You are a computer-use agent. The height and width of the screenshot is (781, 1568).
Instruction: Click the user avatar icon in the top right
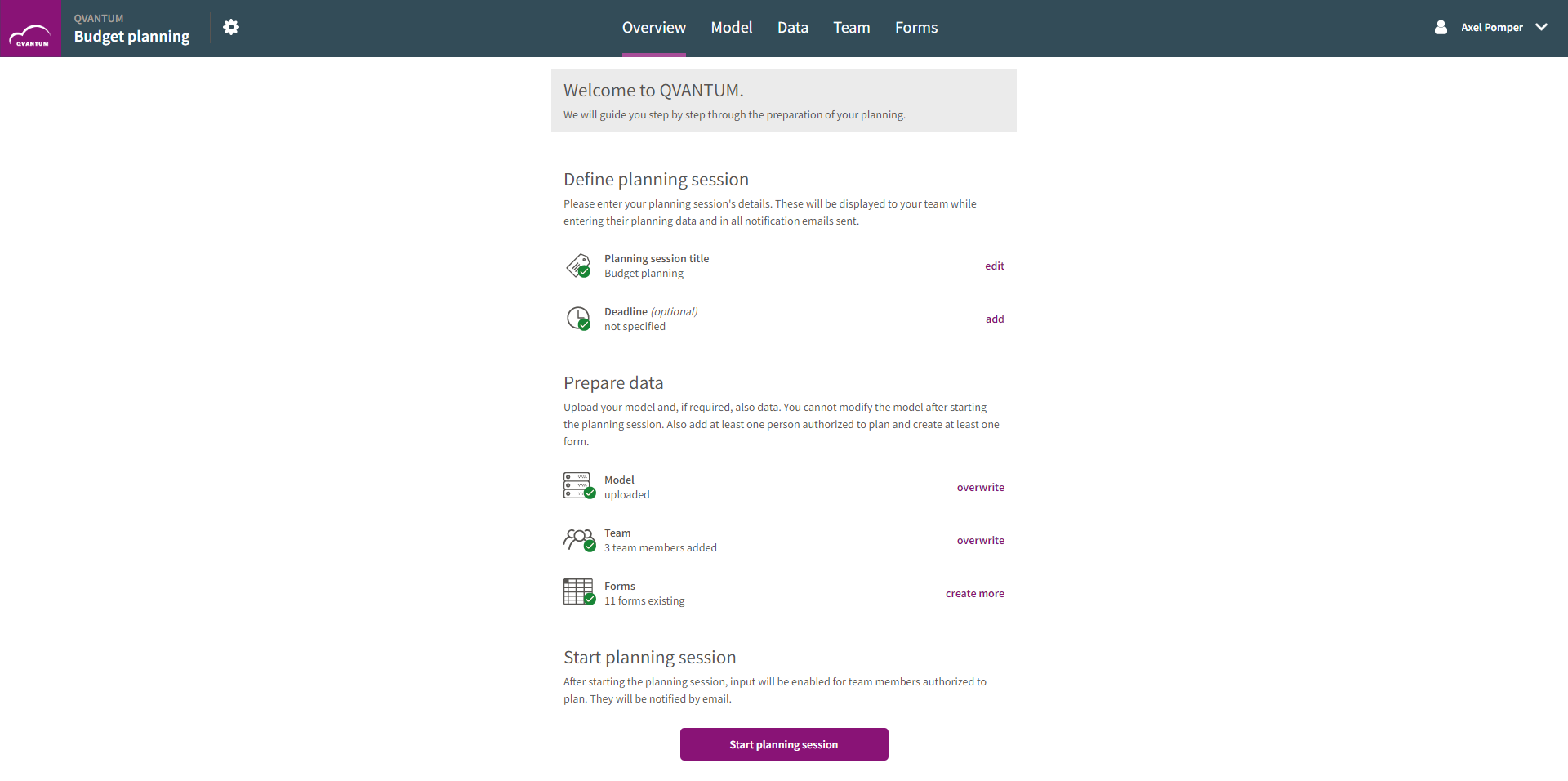(x=1441, y=27)
